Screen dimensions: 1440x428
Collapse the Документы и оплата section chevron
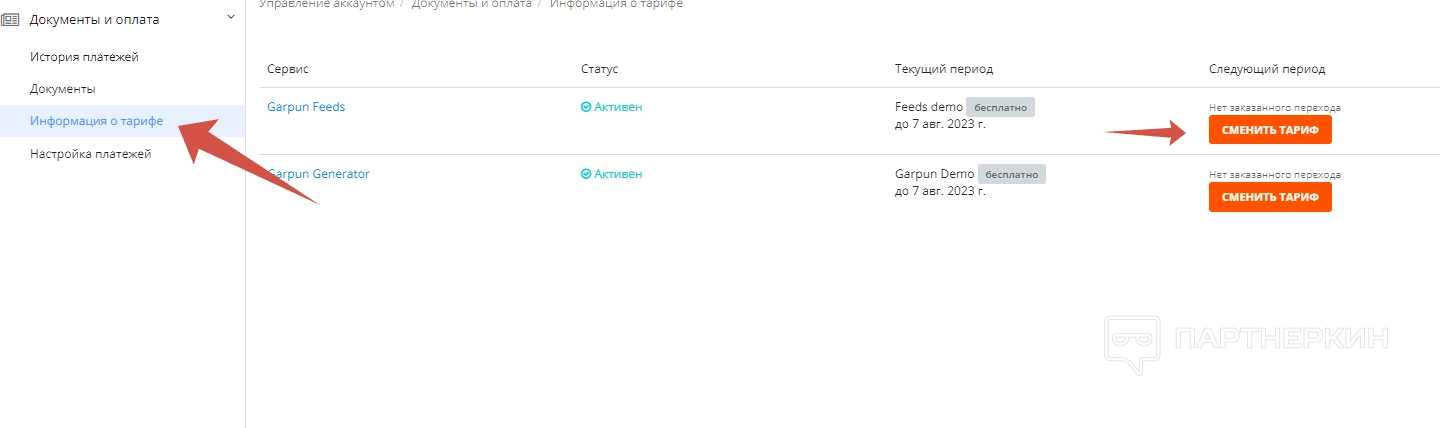pos(231,17)
